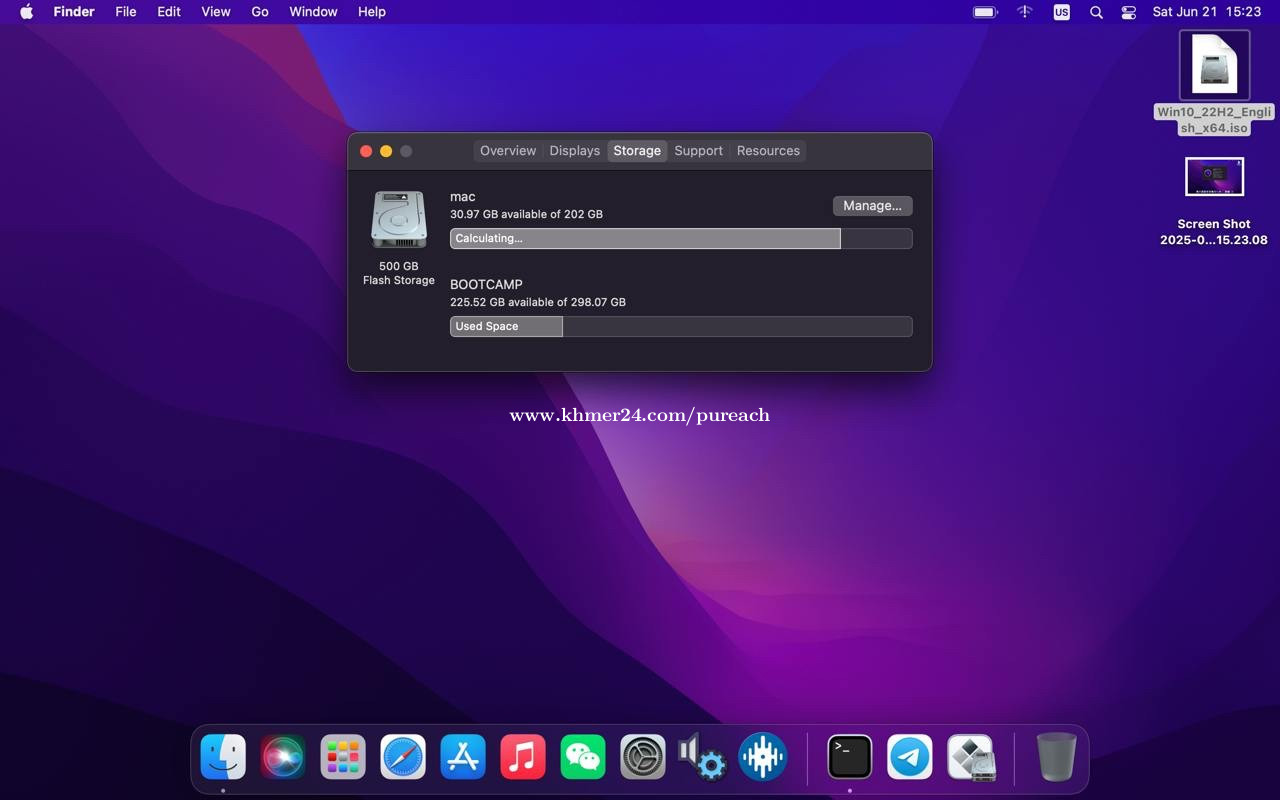Launch Siri from the Dock

point(283,757)
